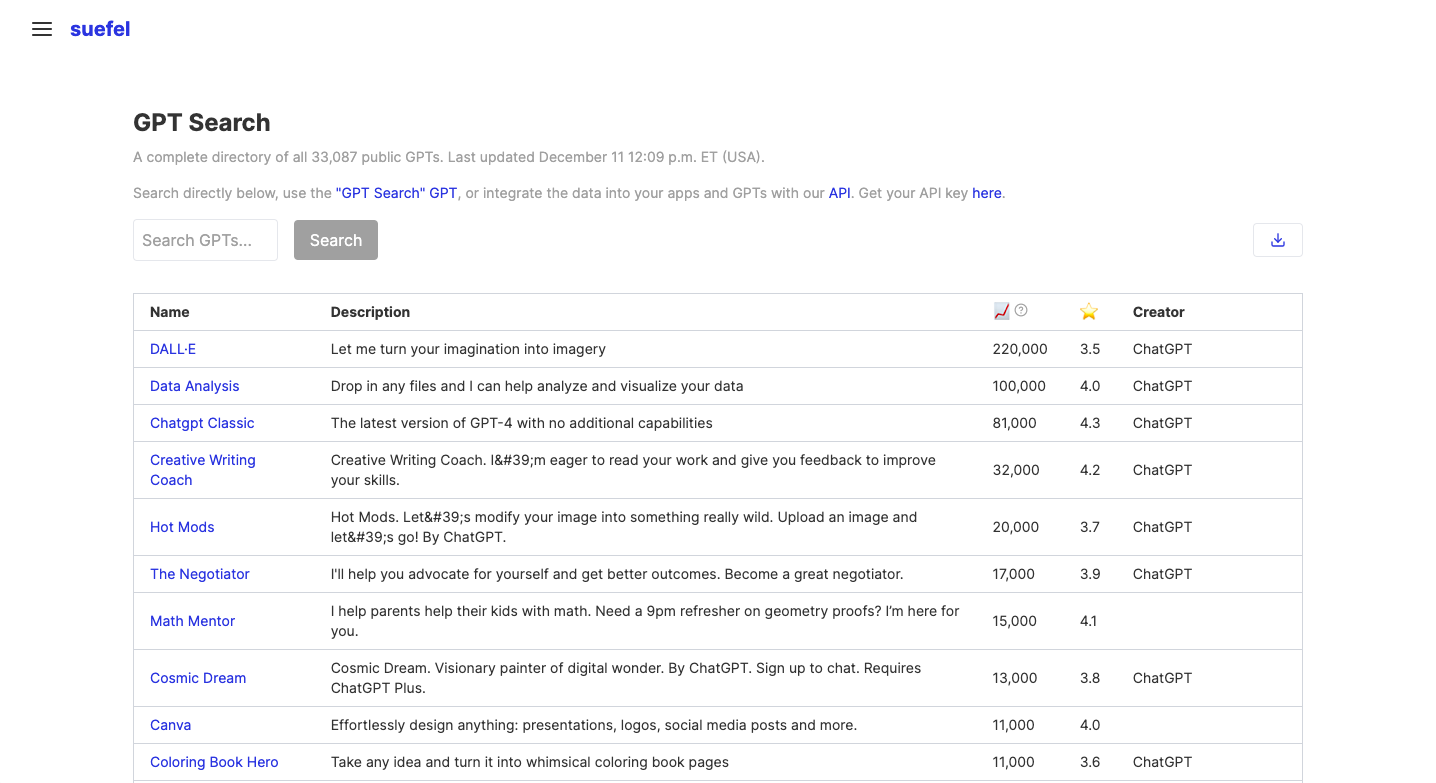Click the GPT Search page heading

pyautogui.click(x=202, y=123)
